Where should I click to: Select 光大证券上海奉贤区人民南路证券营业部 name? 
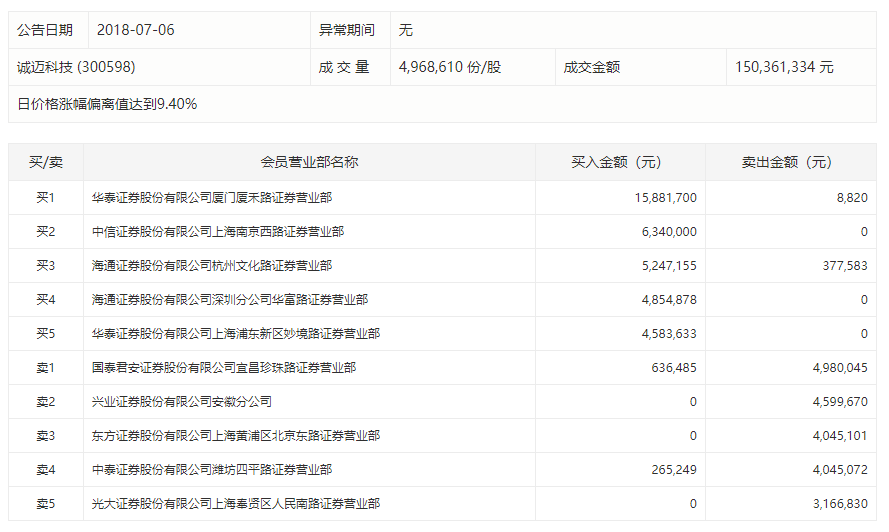pos(236,504)
